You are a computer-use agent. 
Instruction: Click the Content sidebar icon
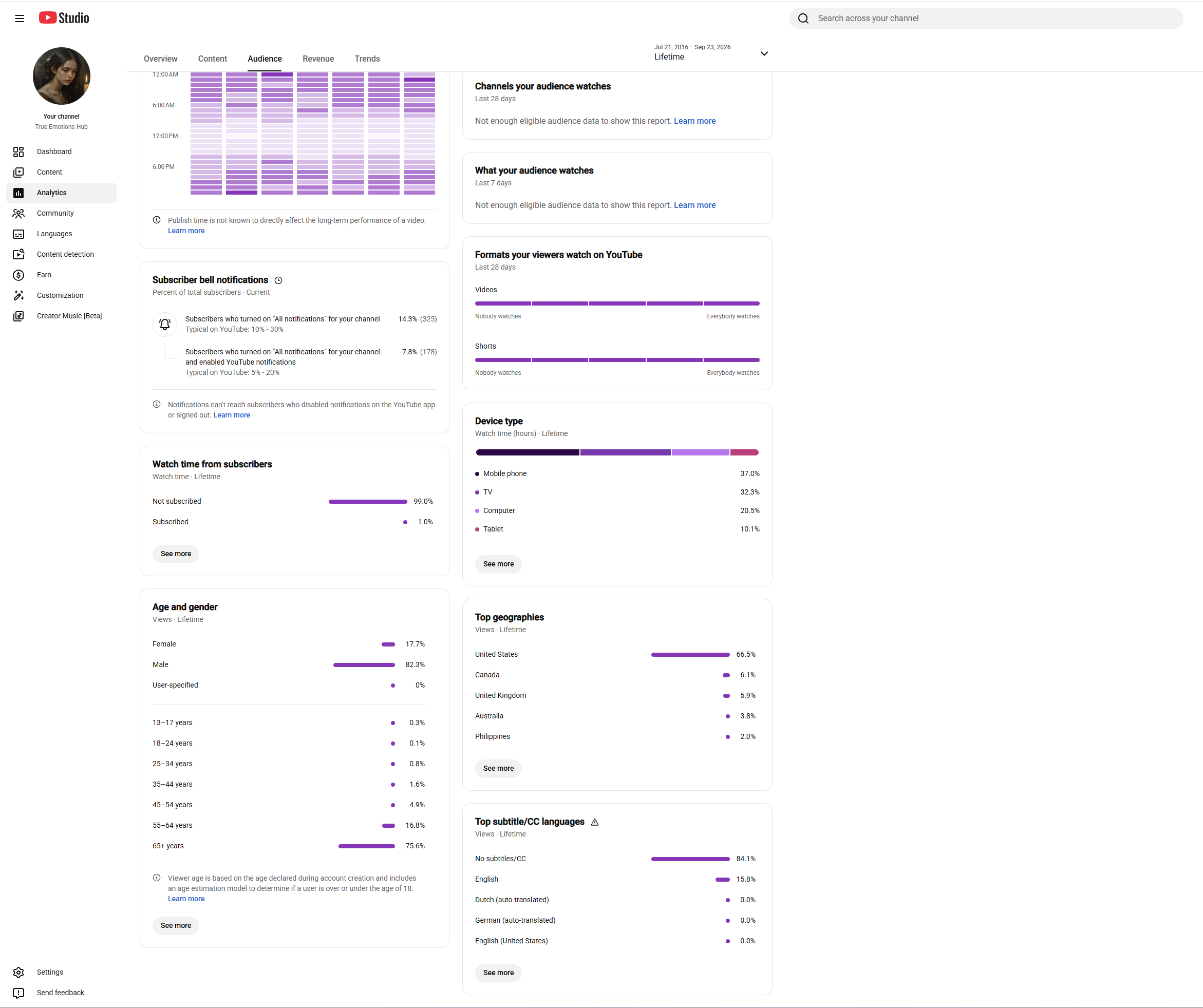18,173
